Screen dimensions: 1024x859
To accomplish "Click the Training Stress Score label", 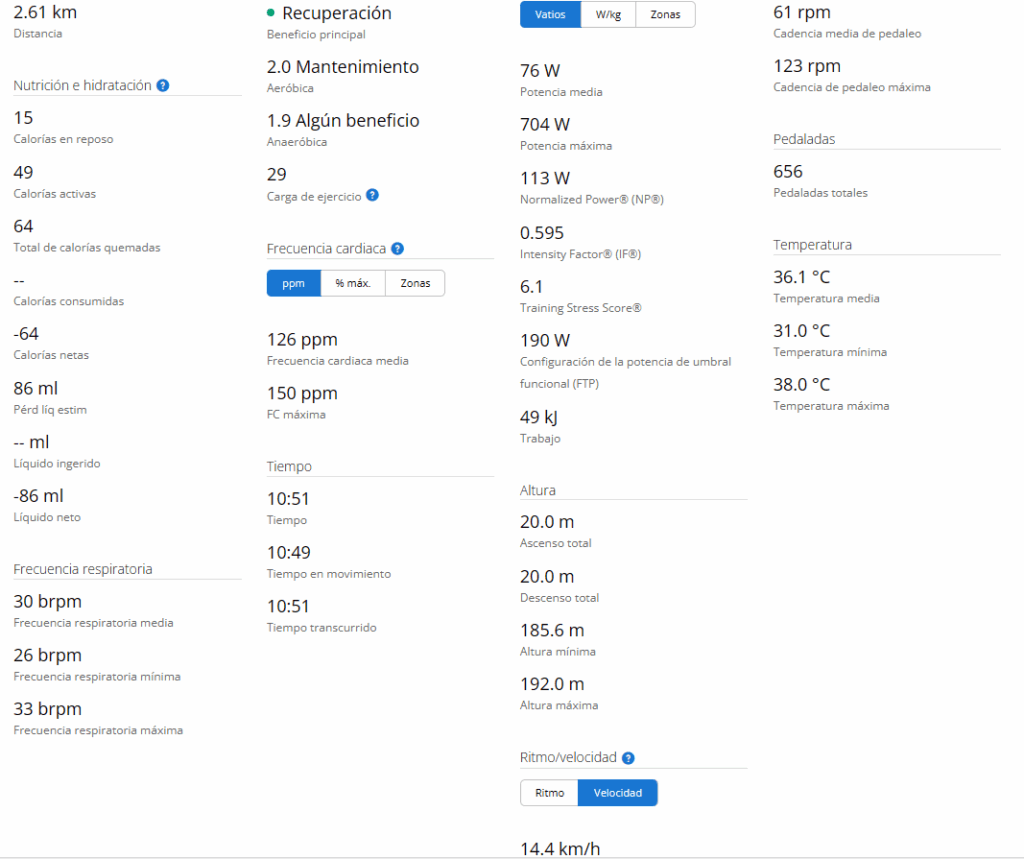I will click(580, 308).
